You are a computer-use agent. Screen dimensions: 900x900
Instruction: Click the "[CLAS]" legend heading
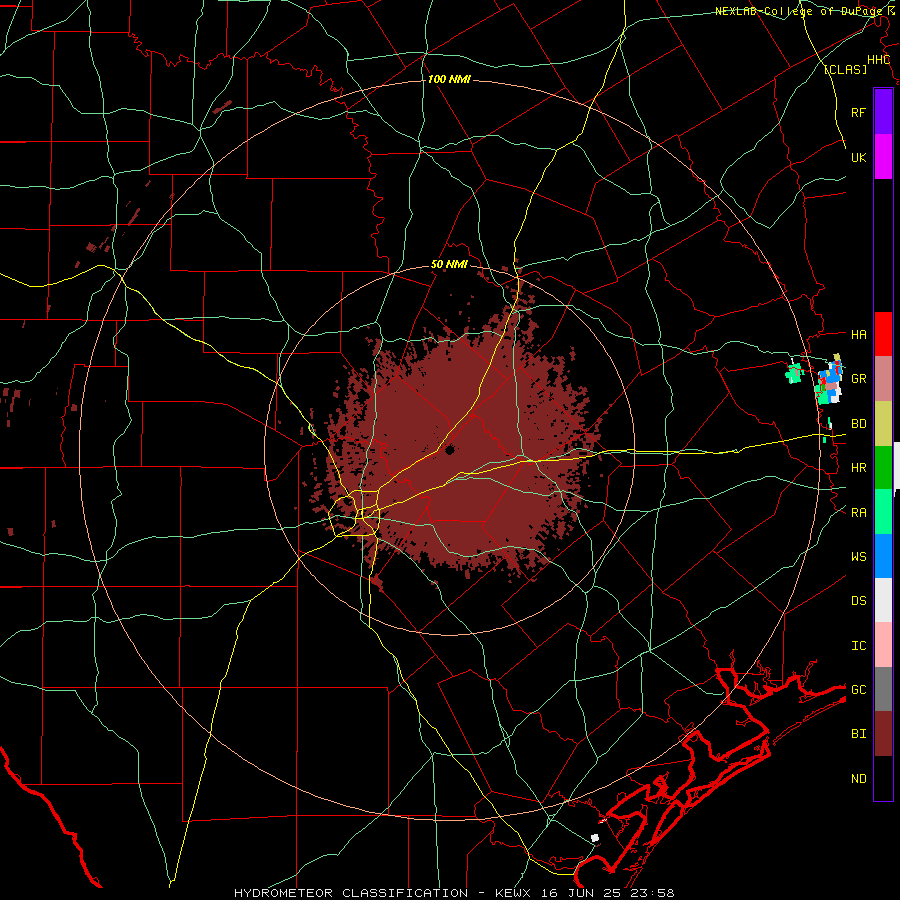pyautogui.click(x=845, y=69)
